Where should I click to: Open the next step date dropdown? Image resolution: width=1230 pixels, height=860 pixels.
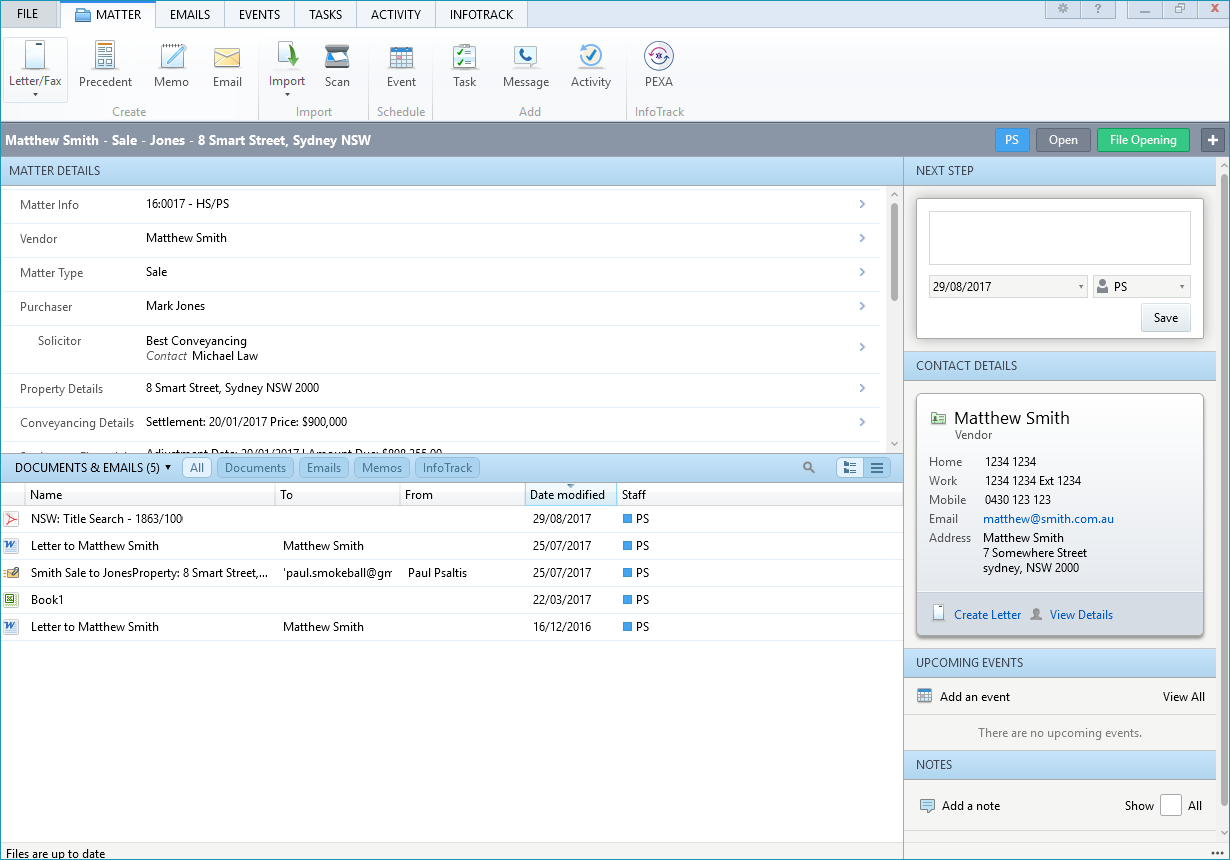pyautogui.click(x=1081, y=287)
